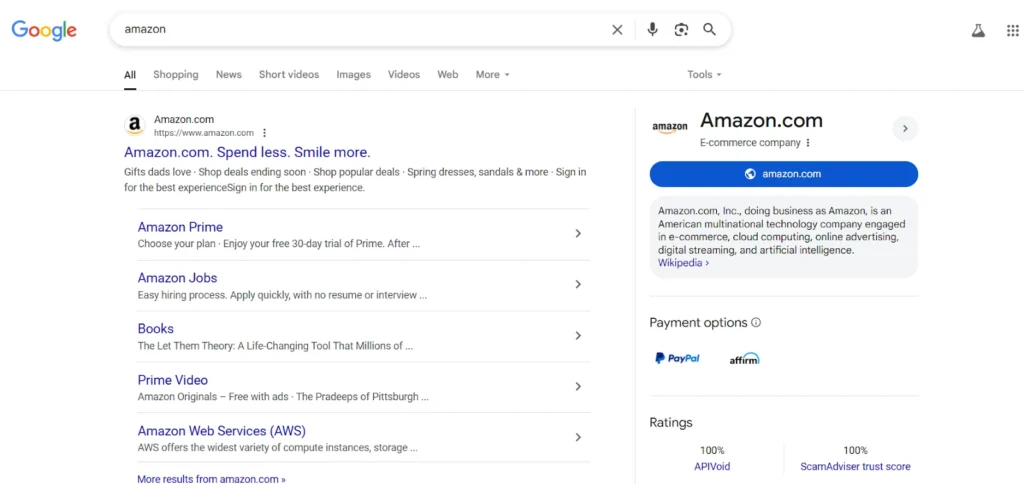1024x484 pixels.
Task: Expand Amazon.com knowledge panel arrow
Action: 904,128
